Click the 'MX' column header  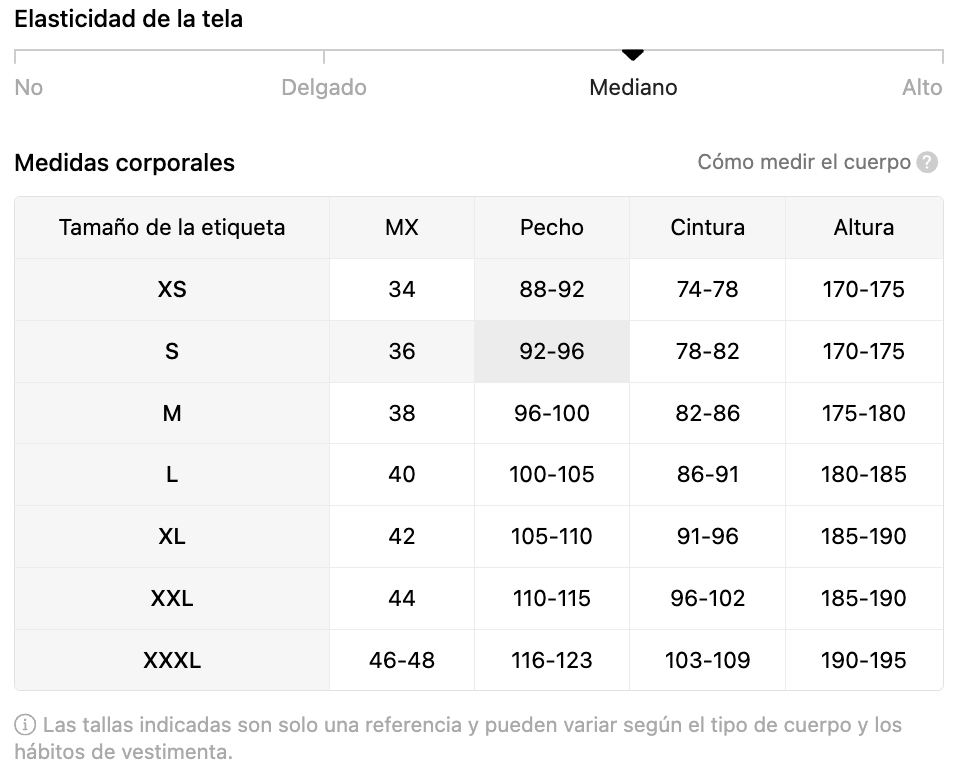tap(402, 228)
